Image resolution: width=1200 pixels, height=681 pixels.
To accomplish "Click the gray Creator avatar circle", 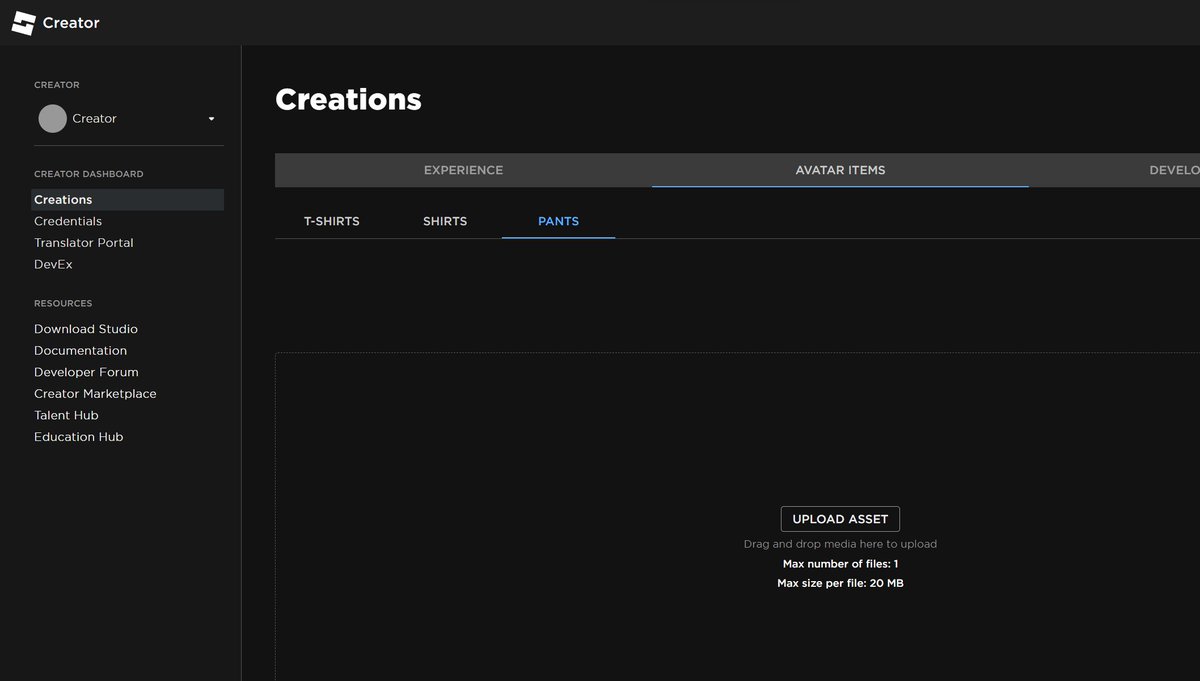I will (x=52, y=119).
